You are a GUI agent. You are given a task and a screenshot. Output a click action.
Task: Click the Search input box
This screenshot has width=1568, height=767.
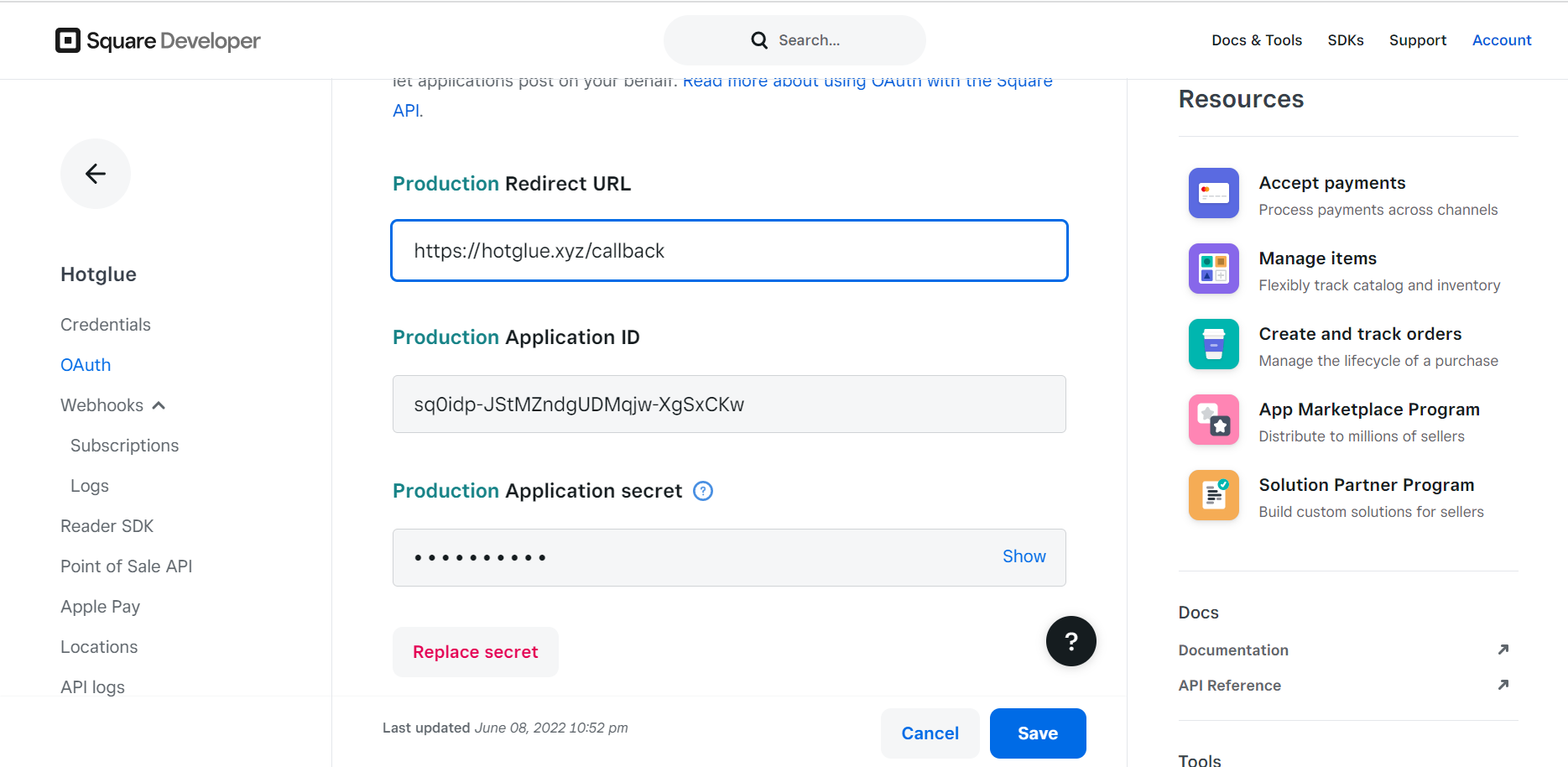[794, 40]
